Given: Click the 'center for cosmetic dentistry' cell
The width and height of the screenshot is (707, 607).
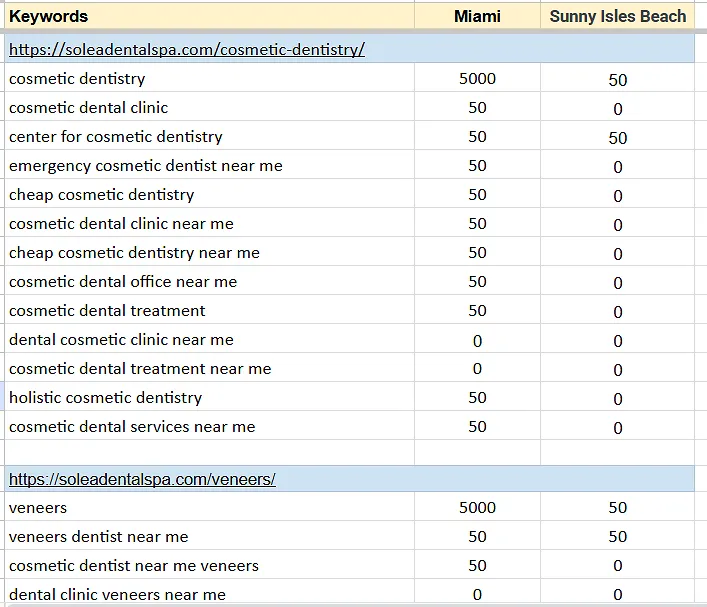Looking at the screenshot, I should (209, 136).
